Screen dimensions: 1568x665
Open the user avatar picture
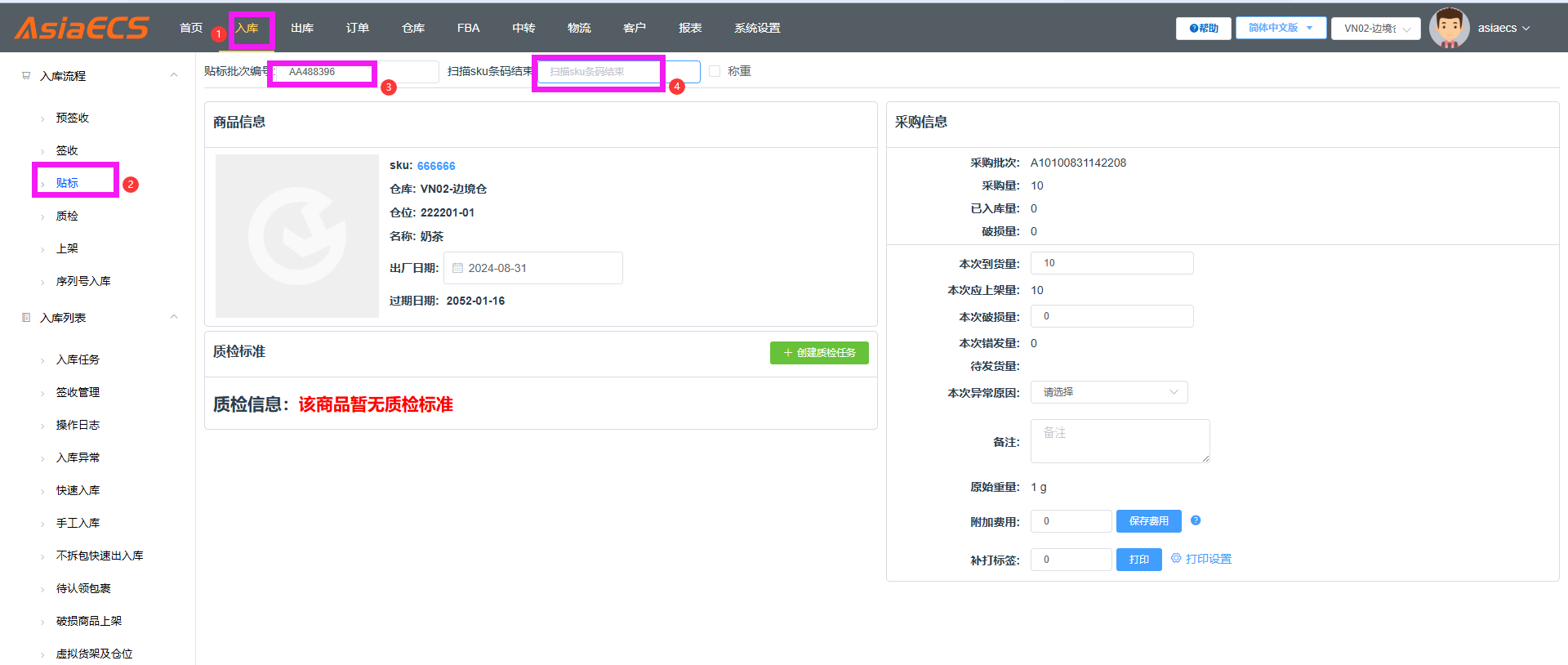tap(1450, 28)
